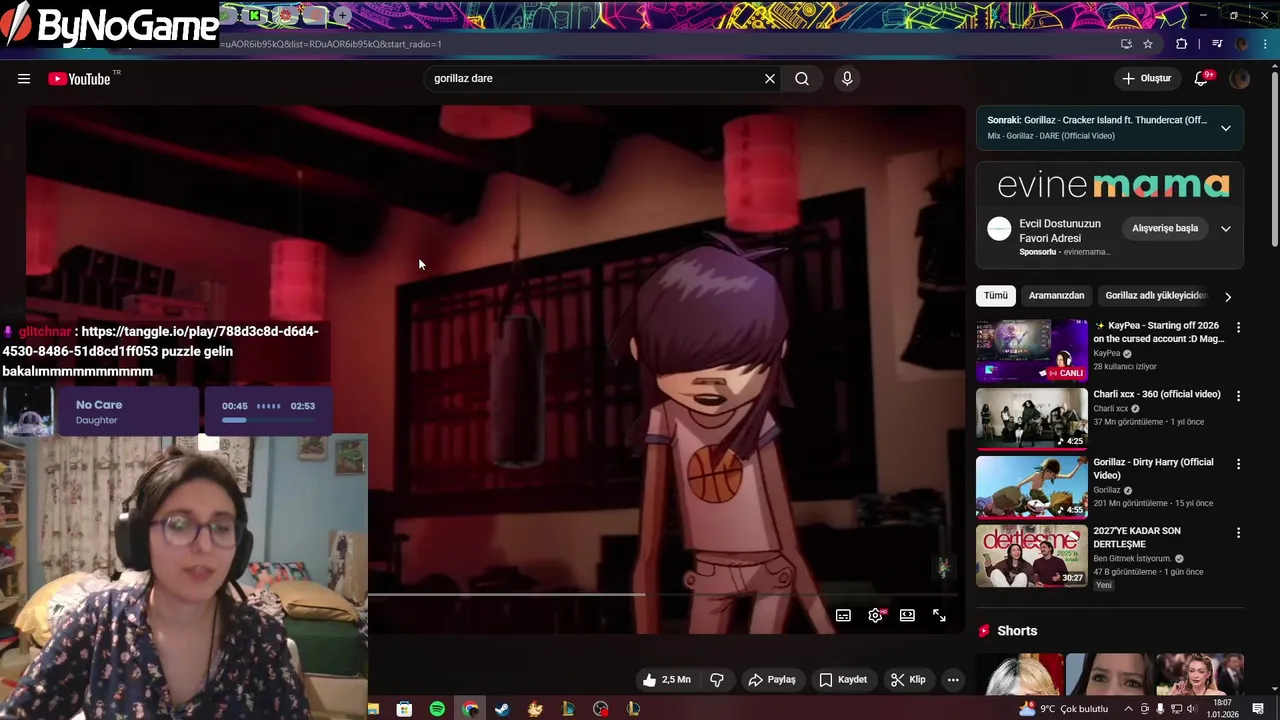
Task: Show hidden tray icons chevron
Action: [x=1129, y=709]
